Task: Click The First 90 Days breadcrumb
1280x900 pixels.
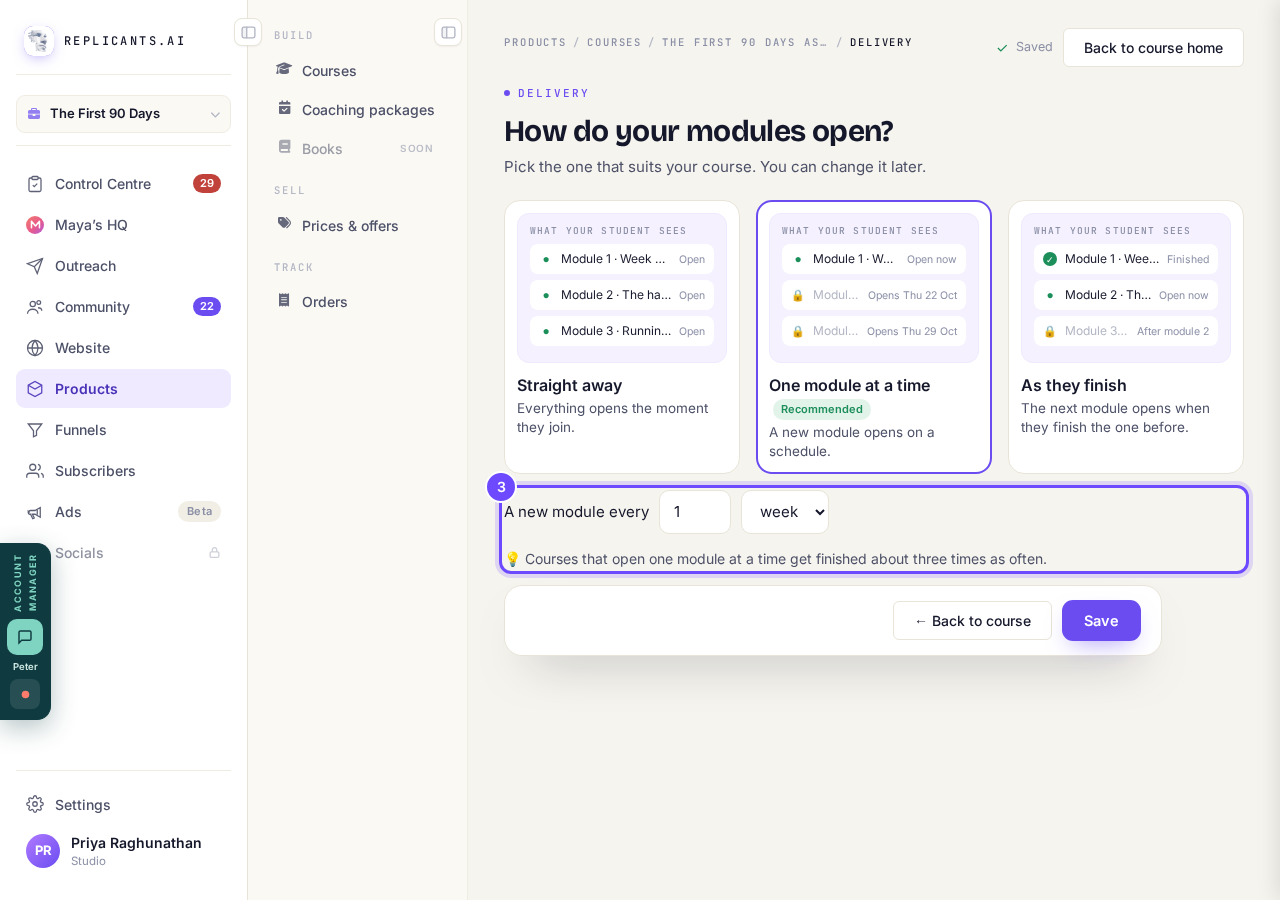Action: pyautogui.click(x=745, y=43)
